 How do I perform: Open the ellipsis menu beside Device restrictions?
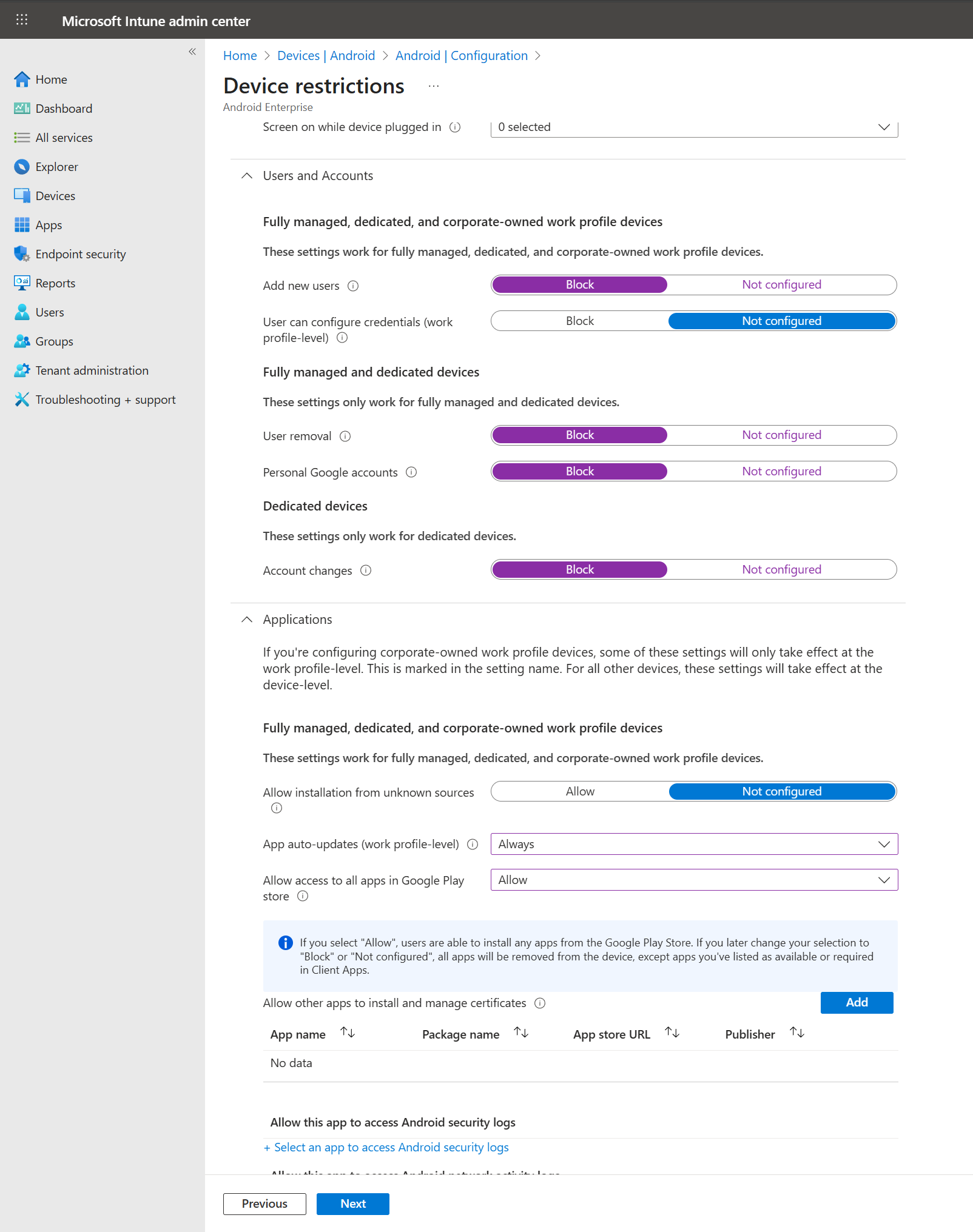tap(434, 86)
